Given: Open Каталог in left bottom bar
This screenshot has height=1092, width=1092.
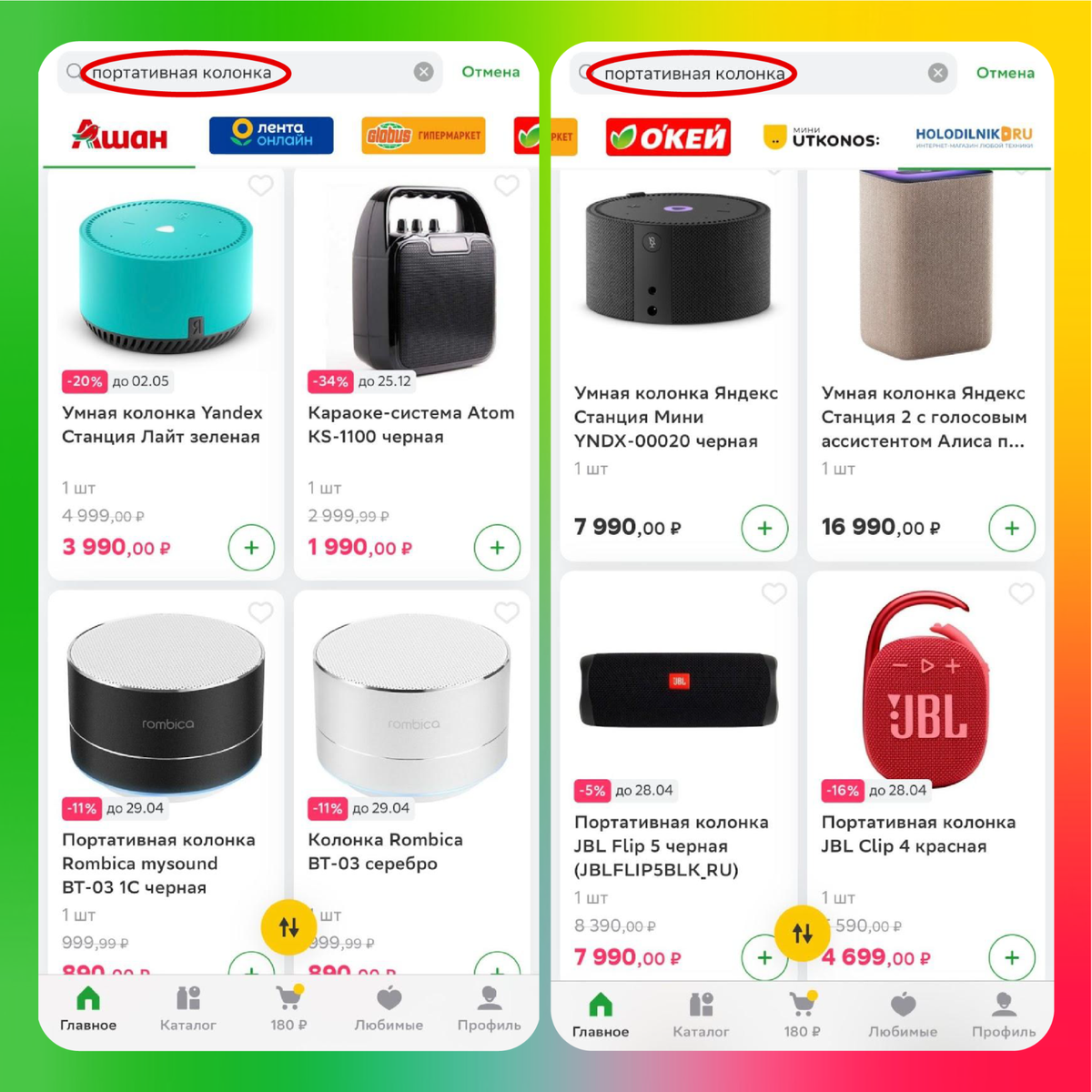Looking at the screenshot, I should (188, 1008).
